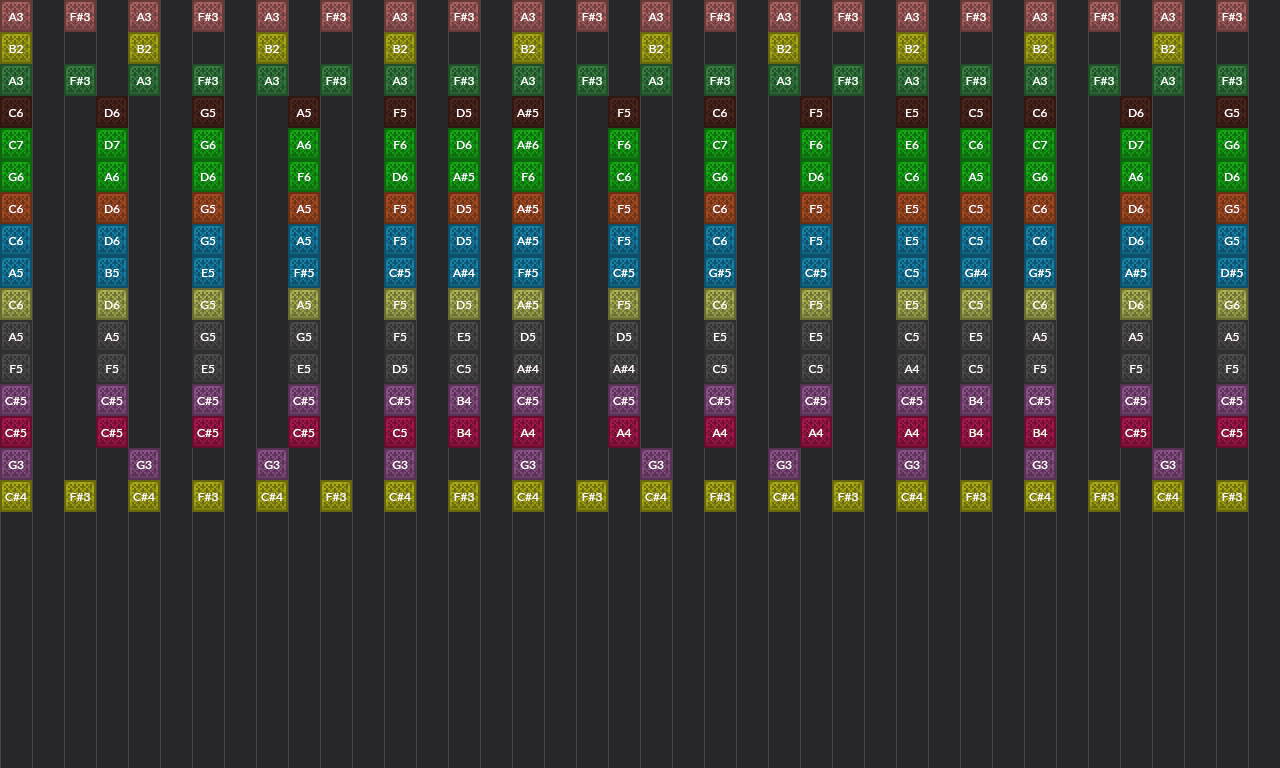This screenshot has height=768, width=1280.
Task: Select the dark brown E5 note block
Action: [x=912, y=113]
